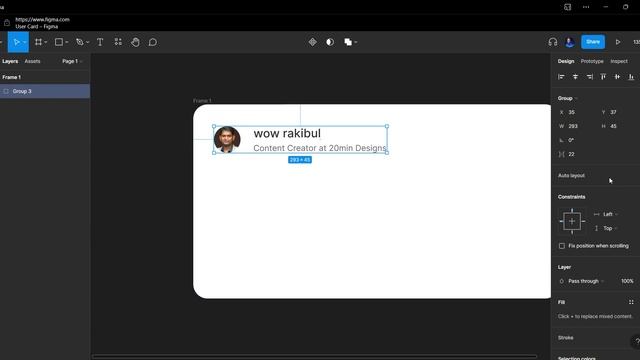The height and width of the screenshot is (360, 640).
Task: Select the Text tool
Action: point(100,42)
